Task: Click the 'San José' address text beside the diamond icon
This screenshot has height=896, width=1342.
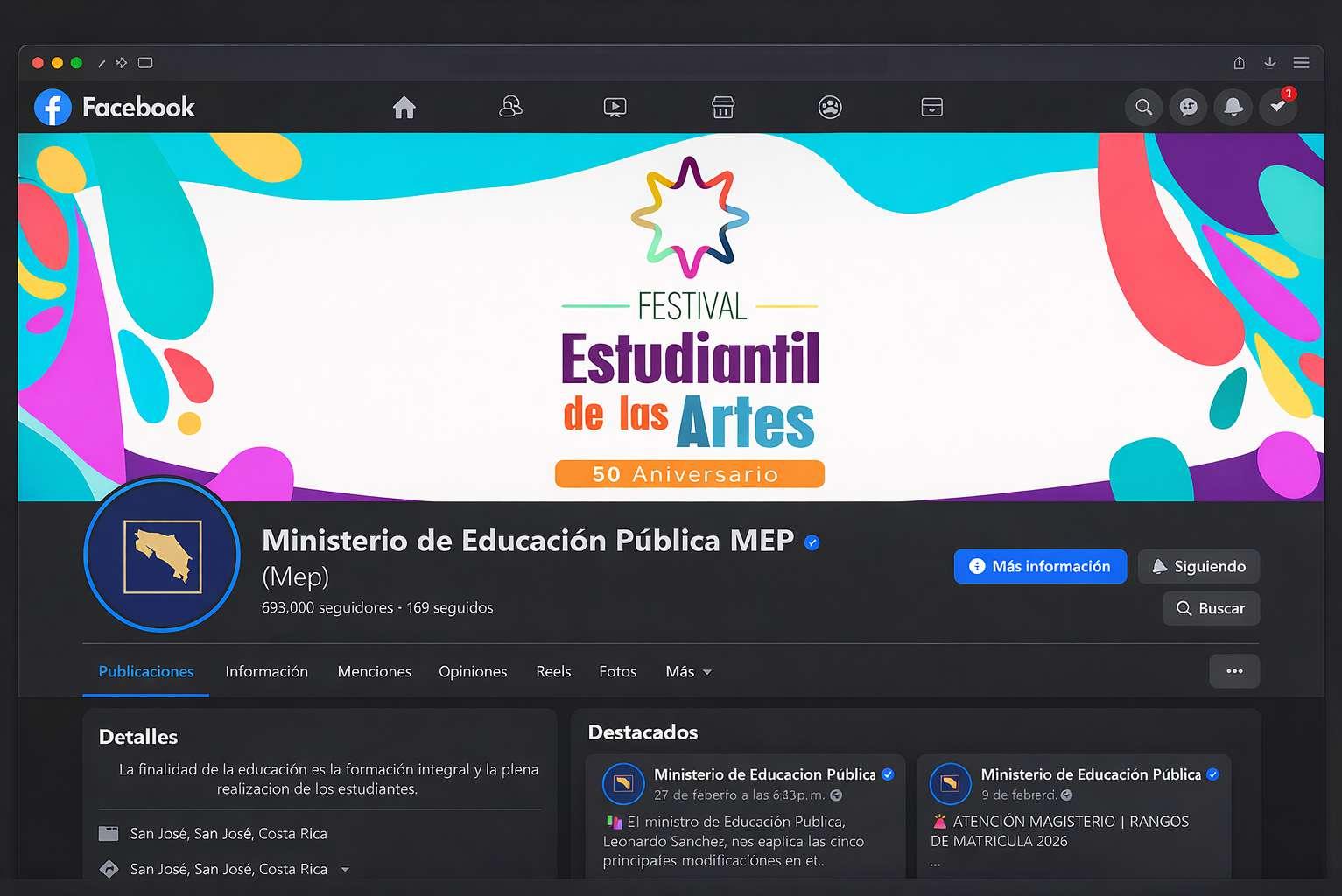Action: coord(228,869)
